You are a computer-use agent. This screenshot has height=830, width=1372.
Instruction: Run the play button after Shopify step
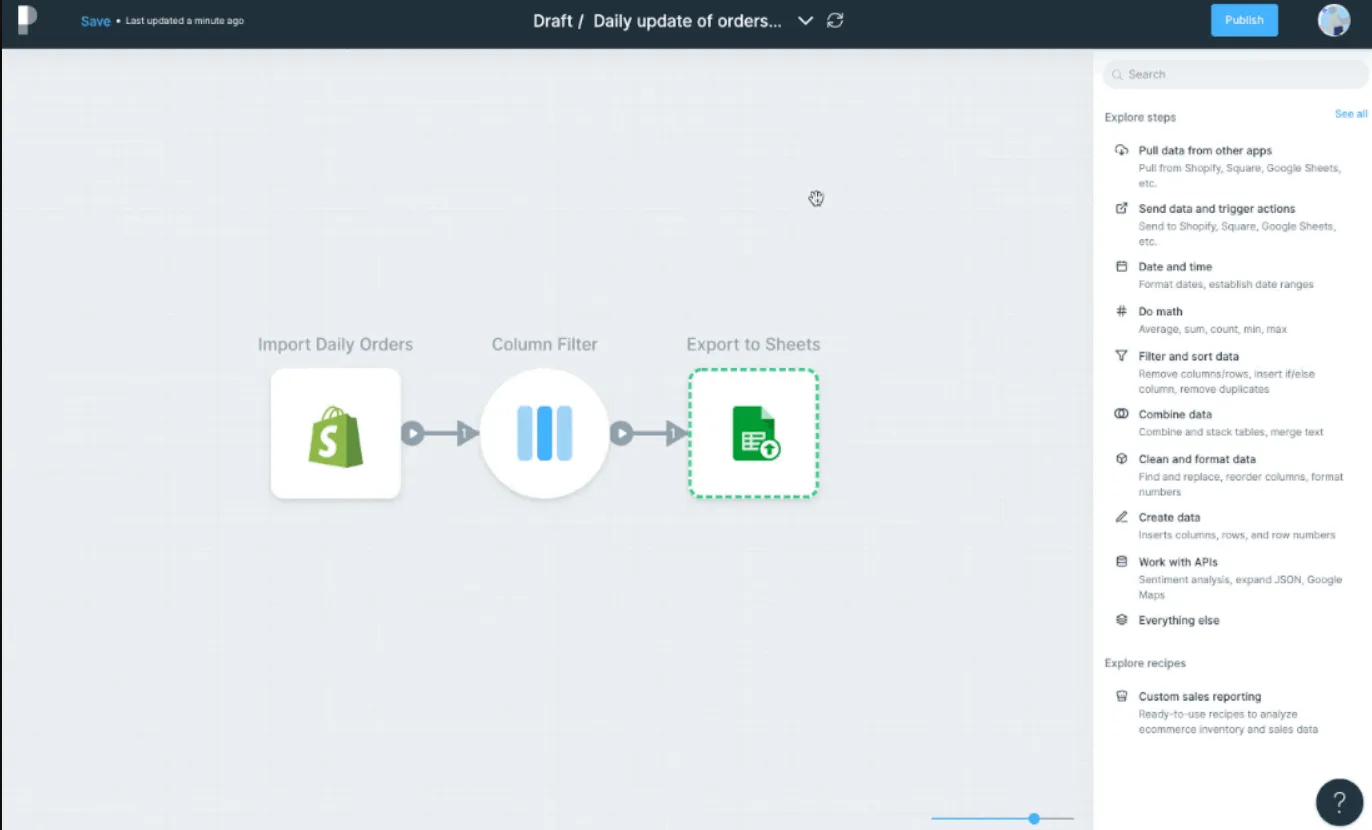[413, 434]
